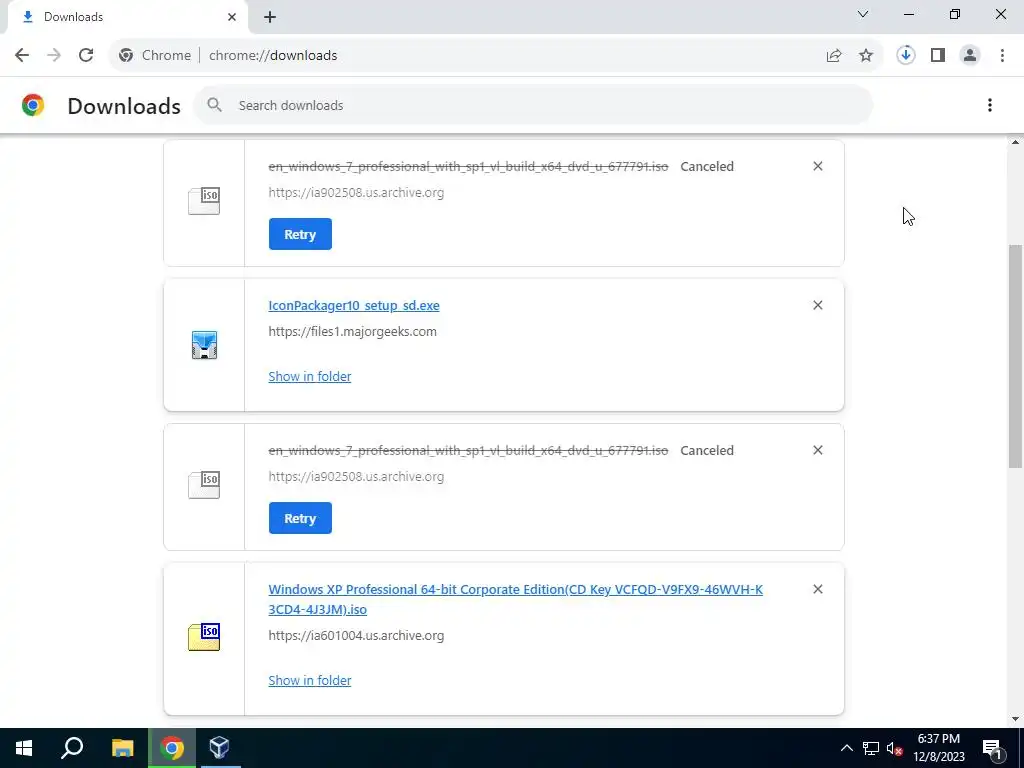The width and height of the screenshot is (1024, 768).
Task: Click the first struck-through Windows 7 iso filename
Action: 468,167
